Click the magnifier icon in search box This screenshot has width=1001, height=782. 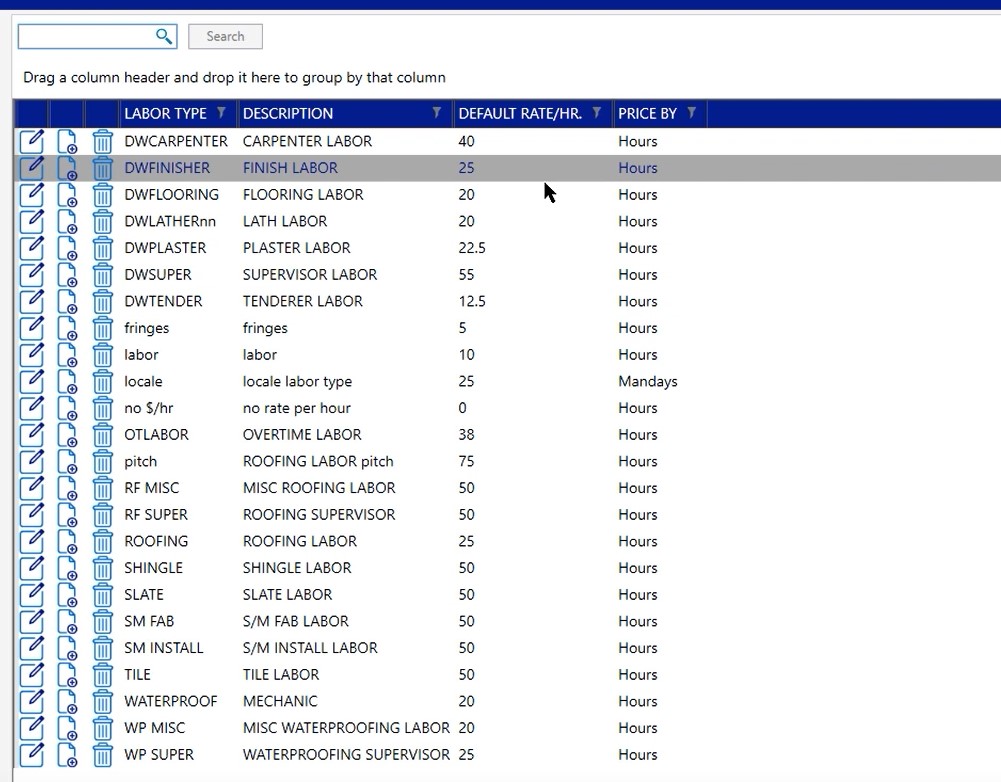(164, 37)
